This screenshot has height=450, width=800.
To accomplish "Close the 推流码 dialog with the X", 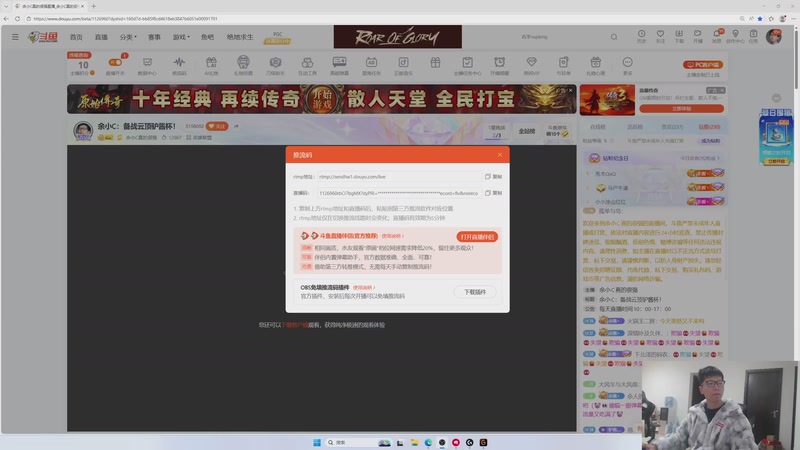I will (x=499, y=155).
